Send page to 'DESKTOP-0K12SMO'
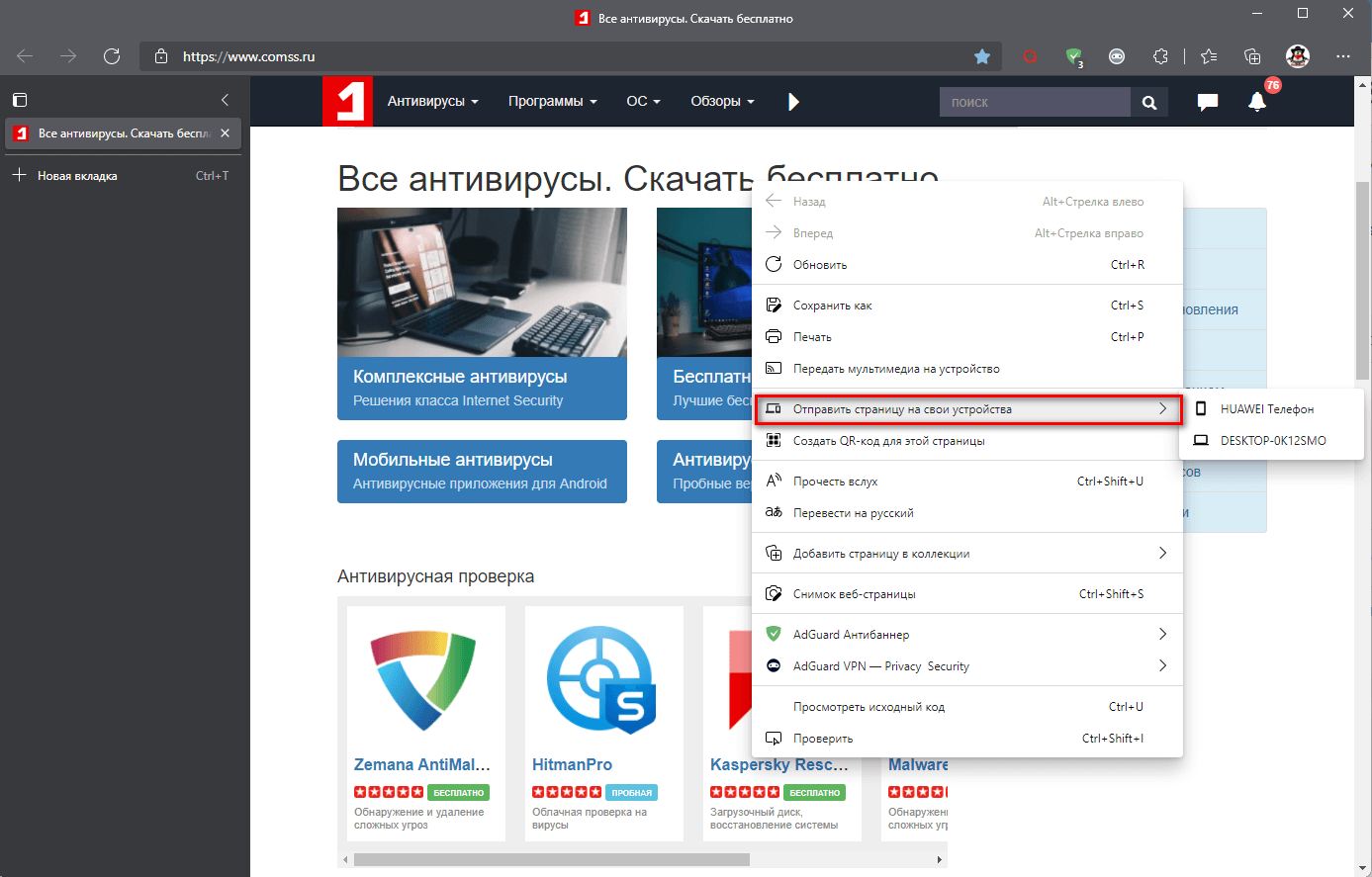This screenshot has width=1372, height=877. 1271,441
